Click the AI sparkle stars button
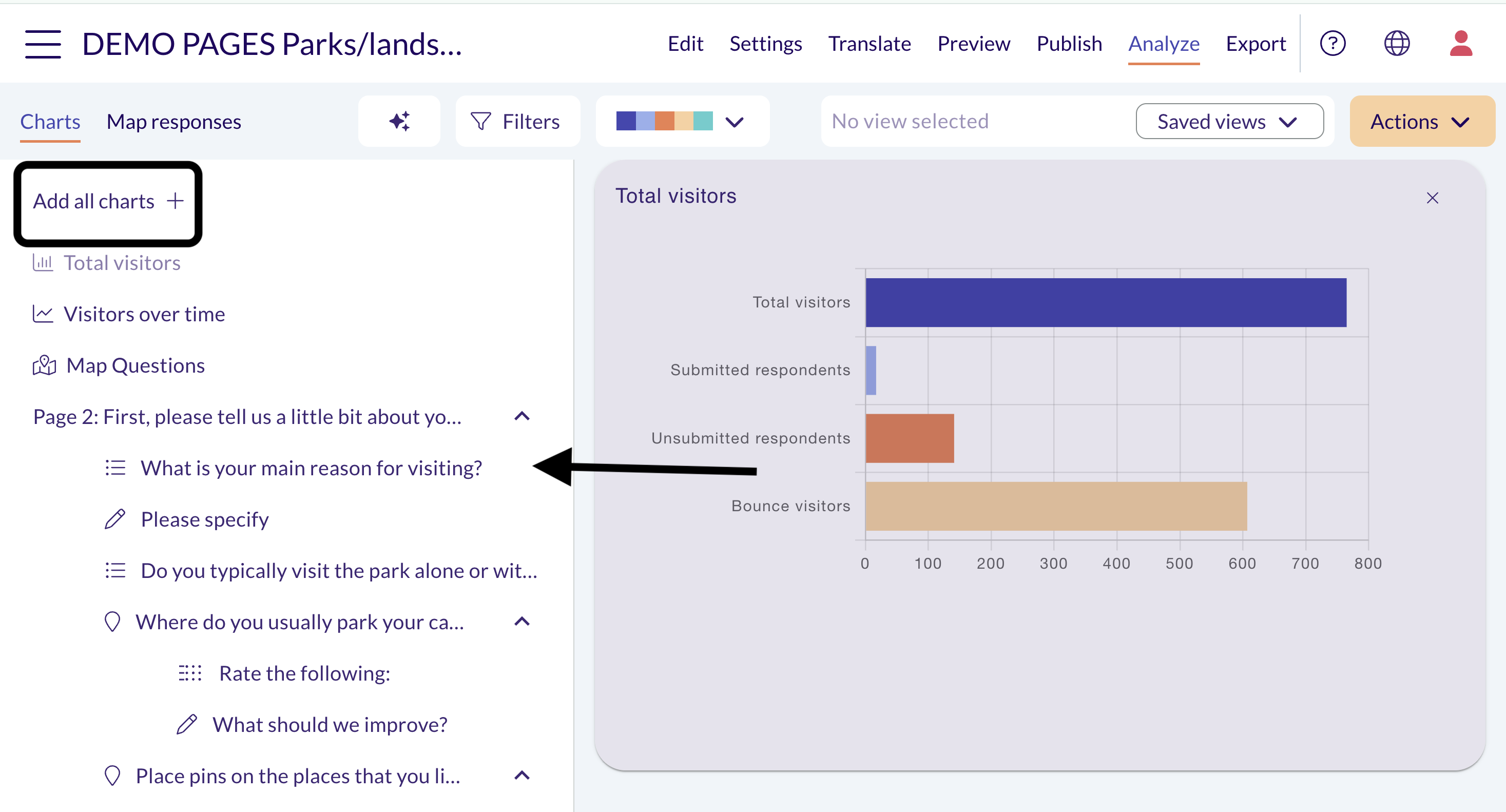The height and width of the screenshot is (812, 1506). [399, 121]
